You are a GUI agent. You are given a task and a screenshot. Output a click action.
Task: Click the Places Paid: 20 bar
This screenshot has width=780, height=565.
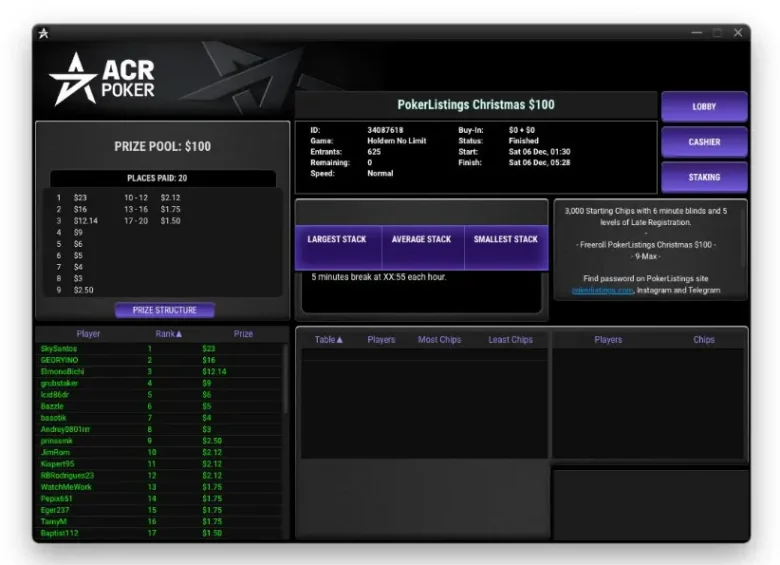[x=163, y=178]
